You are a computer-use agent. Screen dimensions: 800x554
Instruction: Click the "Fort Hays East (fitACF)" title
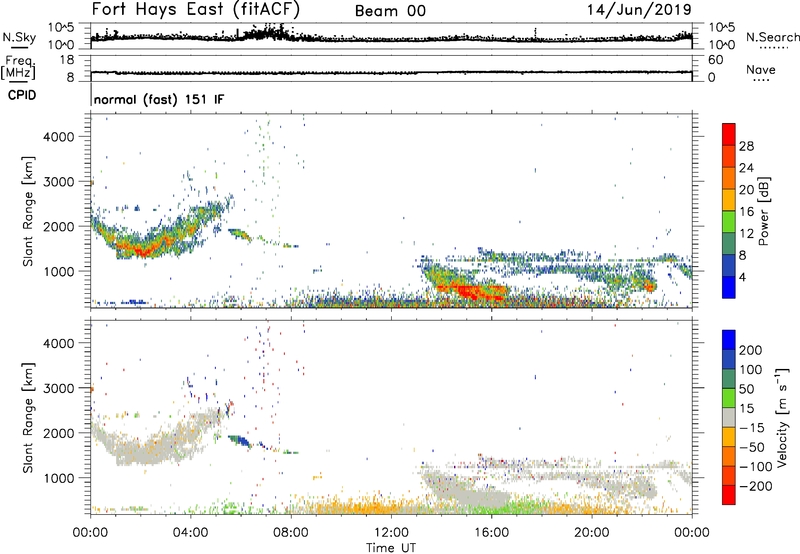195,9
